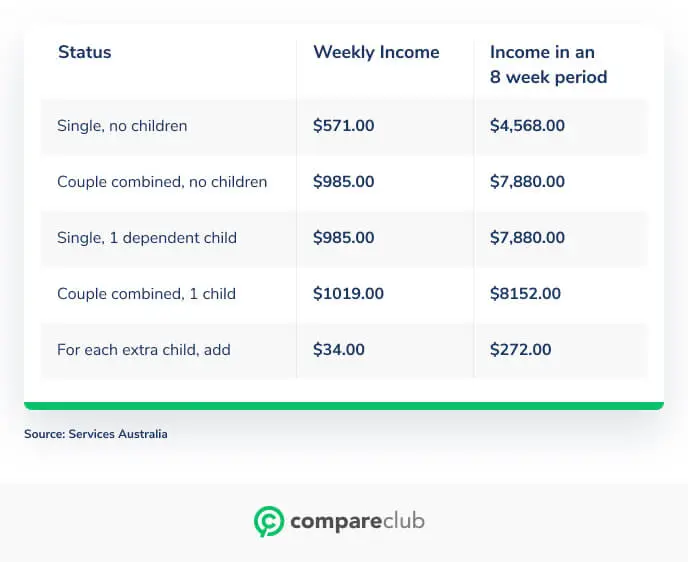Click the Couple combined, no children label
This screenshot has height=562, width=688.
tap(162, 182)
